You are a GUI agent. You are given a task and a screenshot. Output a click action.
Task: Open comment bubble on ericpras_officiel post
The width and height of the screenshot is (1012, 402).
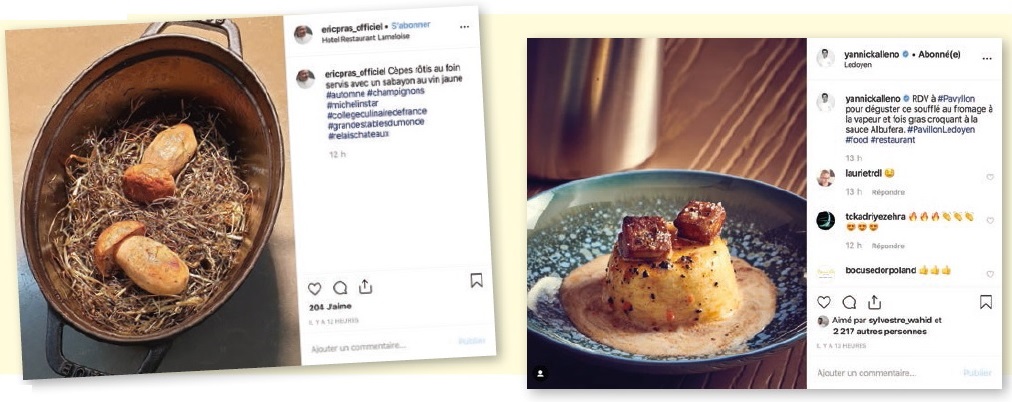tap(340, 288)
